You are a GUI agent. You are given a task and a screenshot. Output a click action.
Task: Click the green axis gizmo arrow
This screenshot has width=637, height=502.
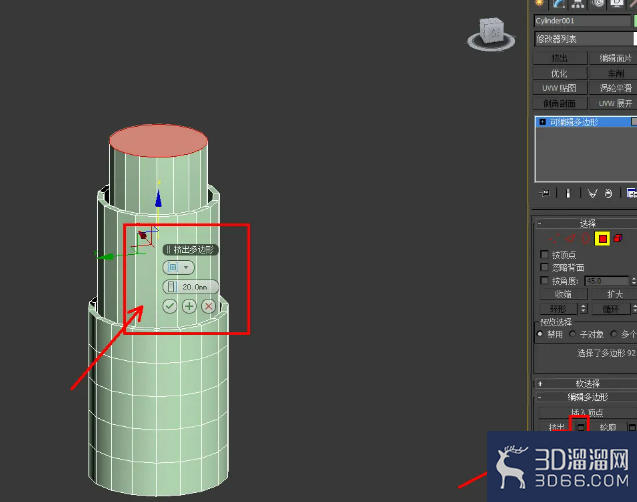coord(106,256)
